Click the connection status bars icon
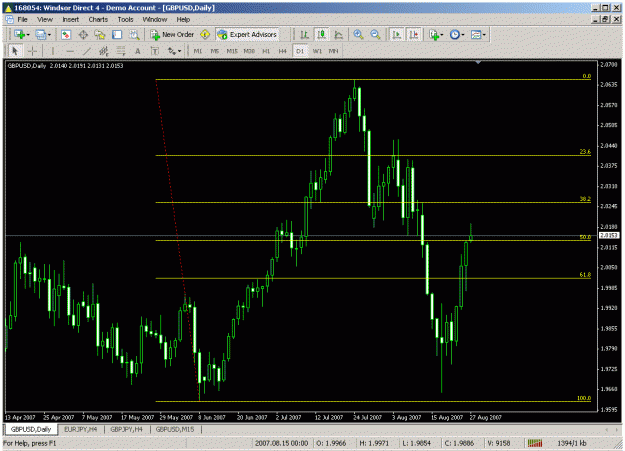 (535, 443)
